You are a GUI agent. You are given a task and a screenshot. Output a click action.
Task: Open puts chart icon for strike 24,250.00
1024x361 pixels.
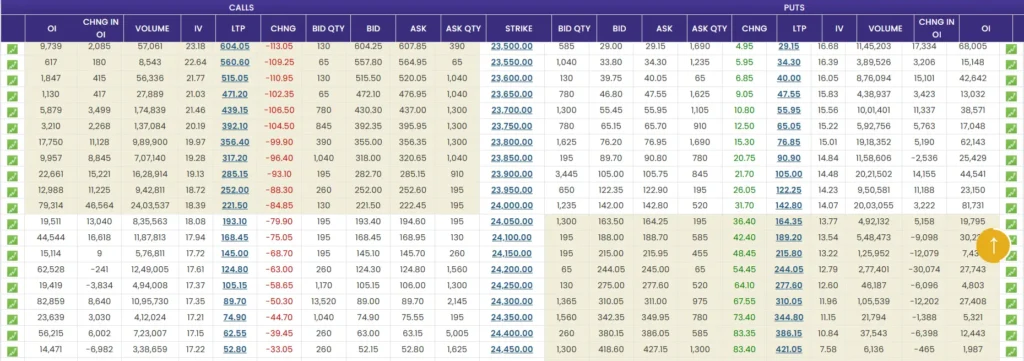(1011, 288)
